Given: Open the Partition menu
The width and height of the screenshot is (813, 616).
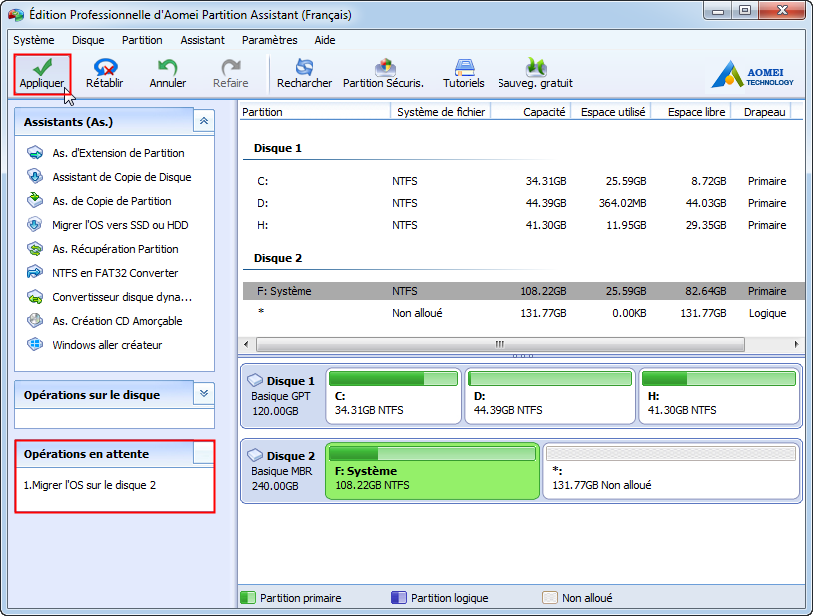Looking at the screenshot, I should tap(142, 40).
